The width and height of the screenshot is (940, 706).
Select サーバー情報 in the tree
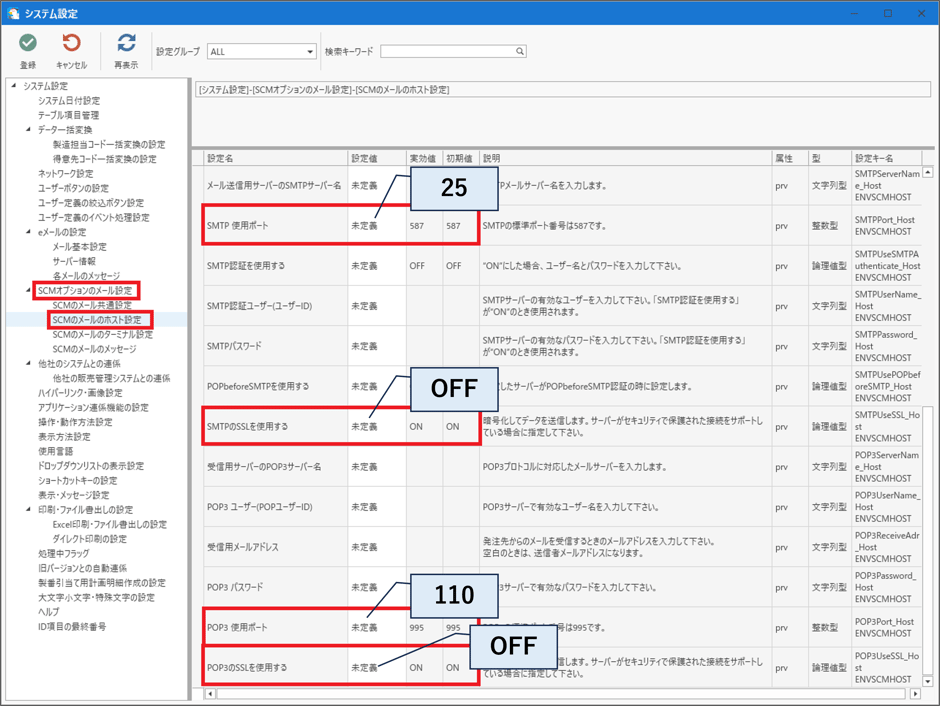[74, 261]
